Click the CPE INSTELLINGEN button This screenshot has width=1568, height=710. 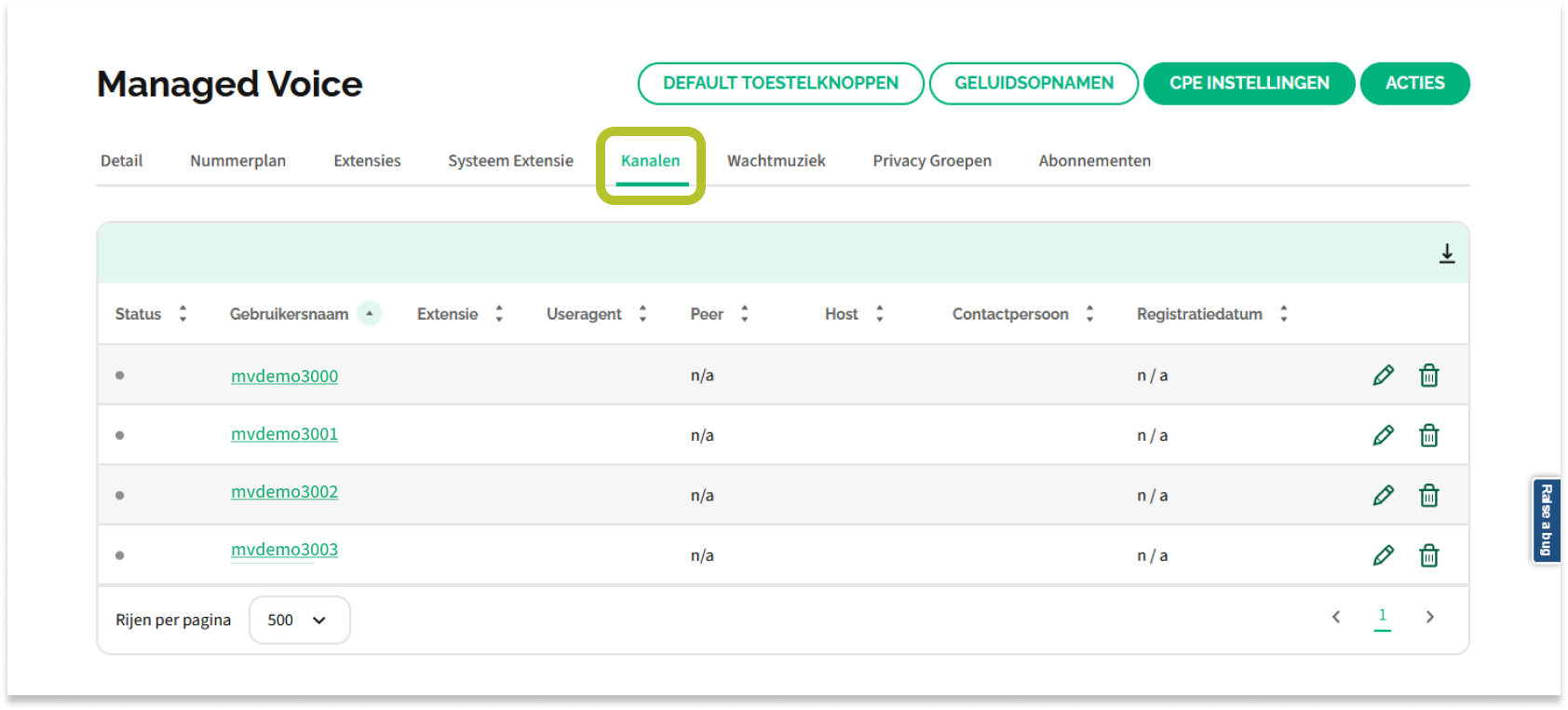(x=1249, y=84)
